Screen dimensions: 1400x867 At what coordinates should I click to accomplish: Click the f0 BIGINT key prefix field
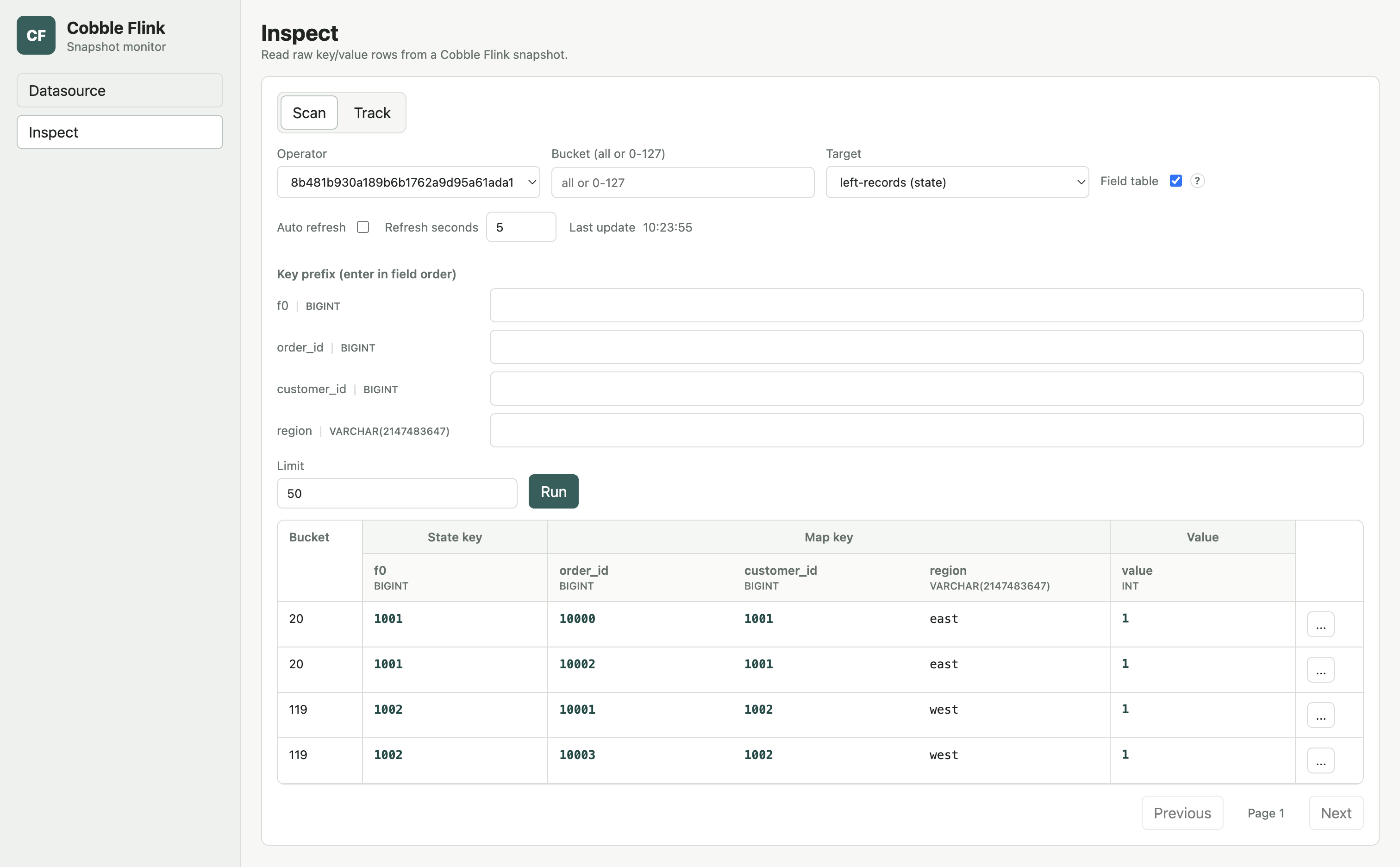point(926,305)
